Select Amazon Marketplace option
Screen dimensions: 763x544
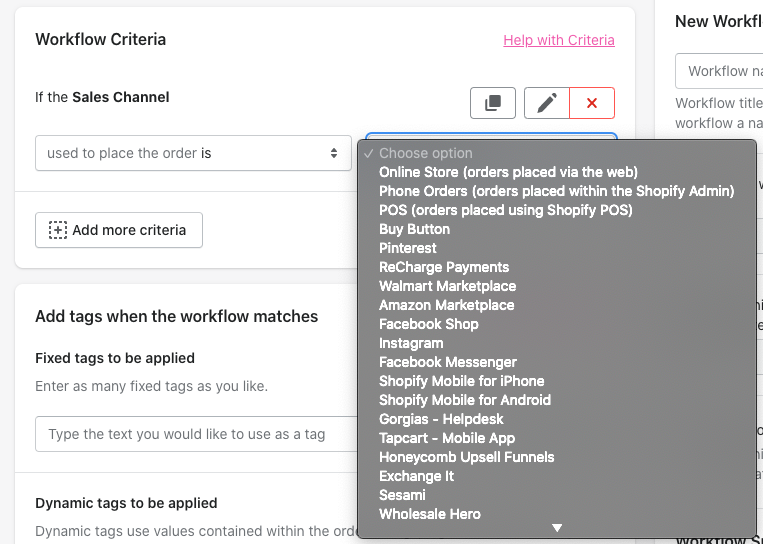pos(557,305)
